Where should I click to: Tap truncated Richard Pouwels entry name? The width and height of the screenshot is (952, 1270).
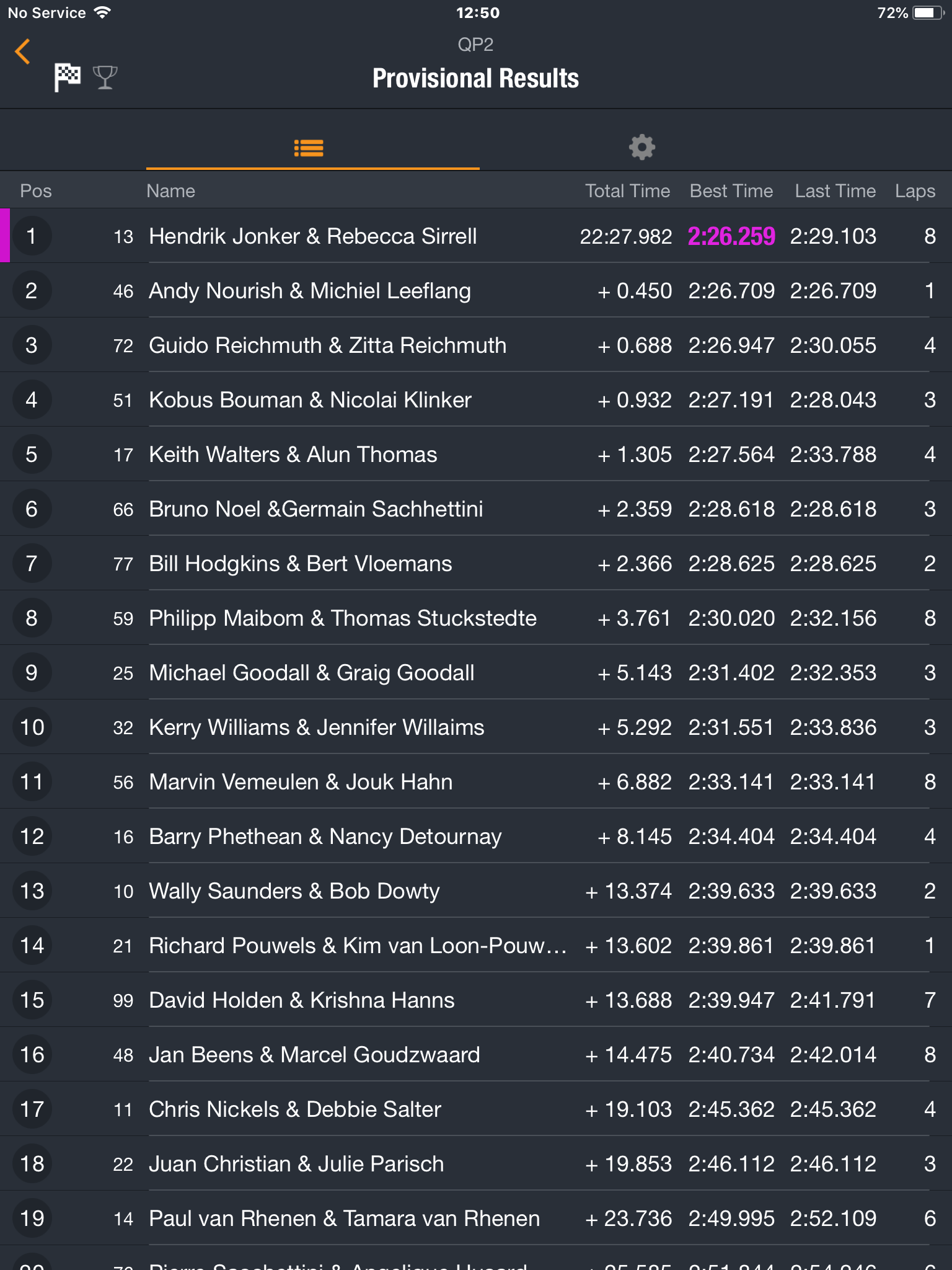click(358, 946)
